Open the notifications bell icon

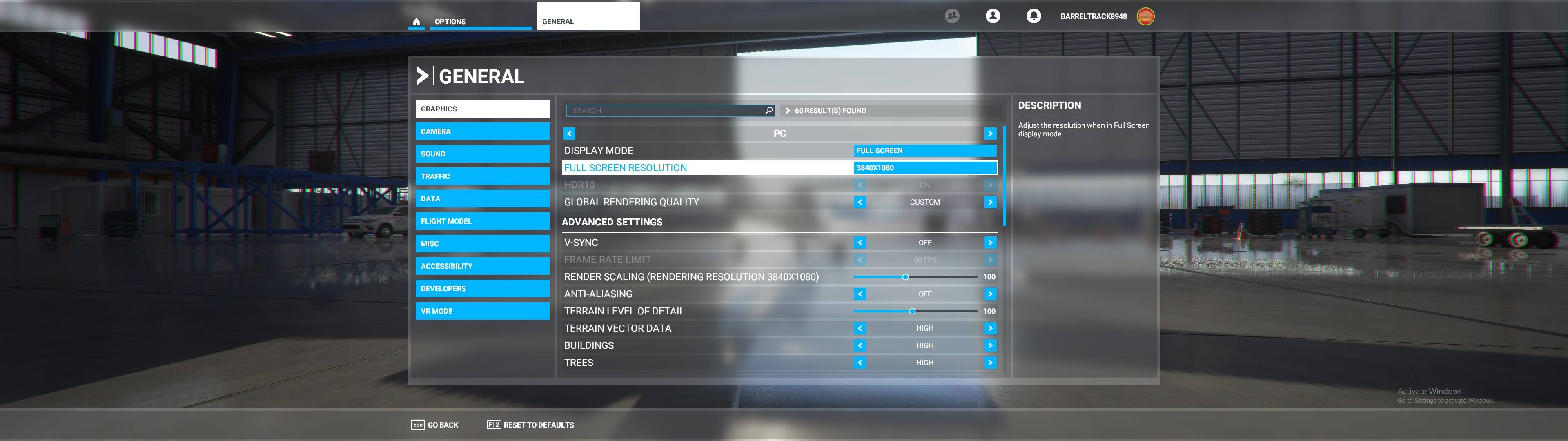1033,16
